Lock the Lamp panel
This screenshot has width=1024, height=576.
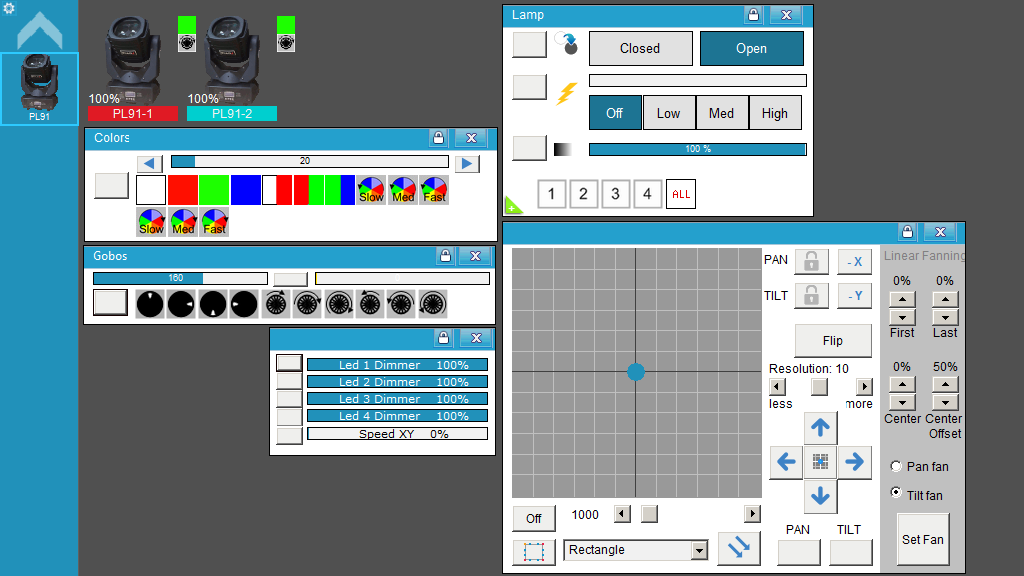click(x=753, y=14)
